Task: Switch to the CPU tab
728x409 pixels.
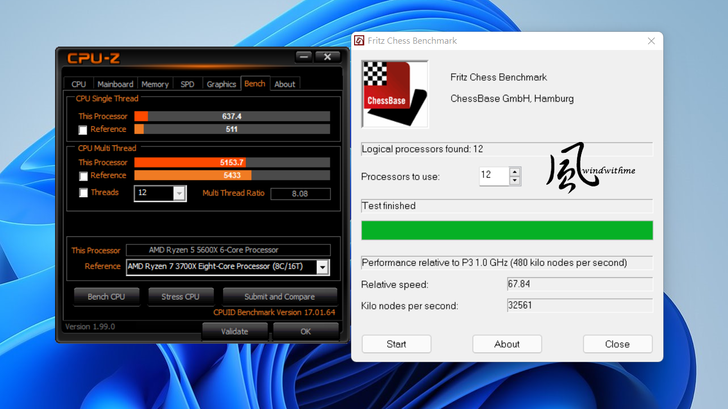Action: click(78, 84)
